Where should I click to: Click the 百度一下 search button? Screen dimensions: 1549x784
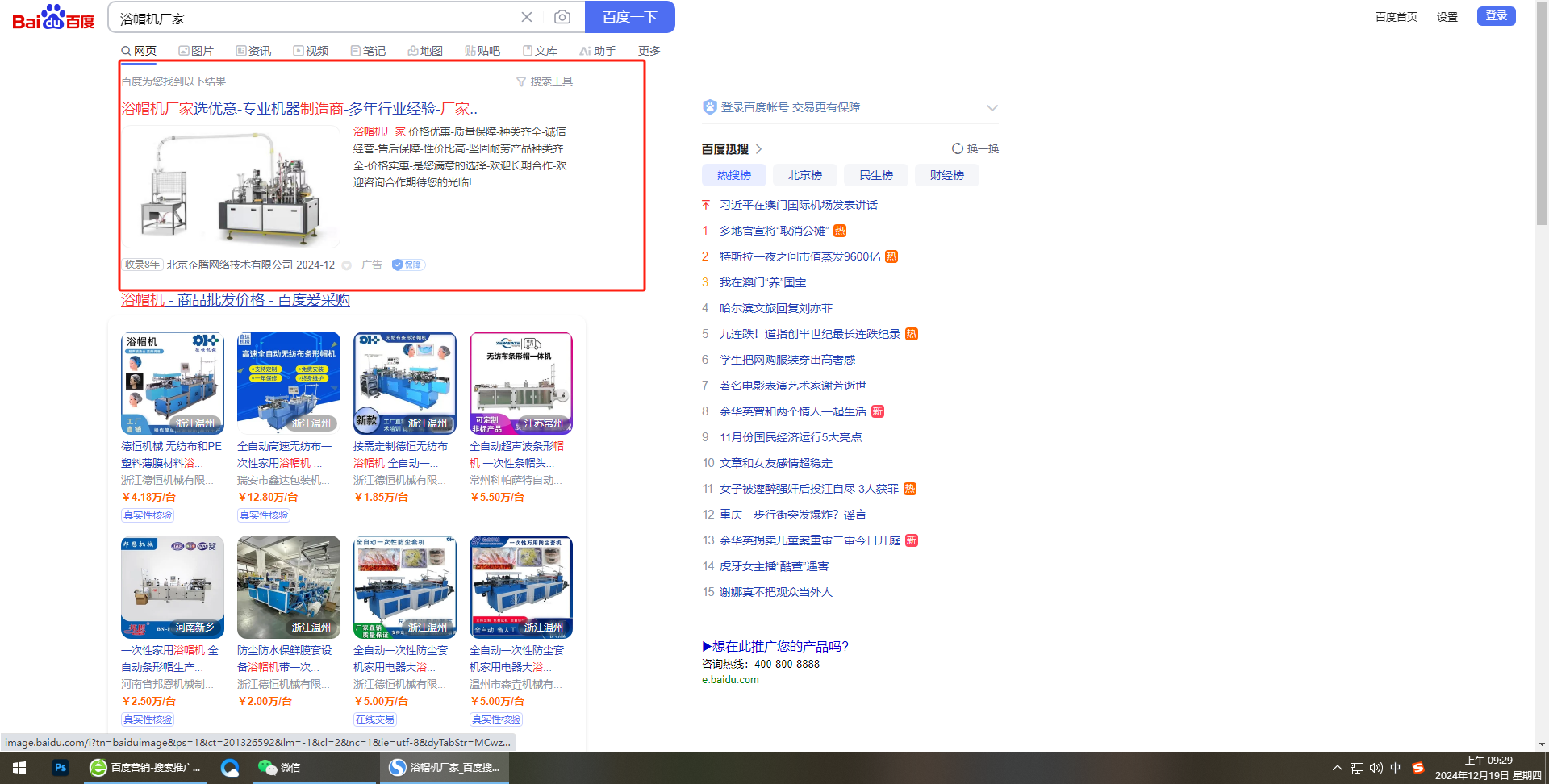[629, 17]
